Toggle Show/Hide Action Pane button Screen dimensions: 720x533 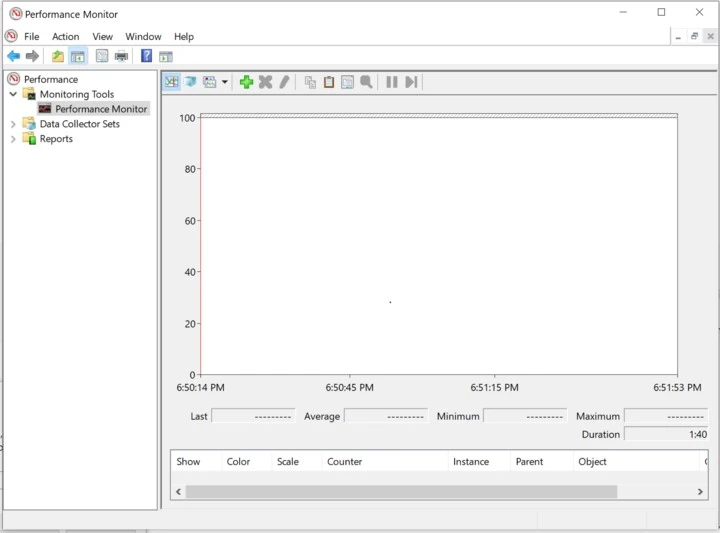point(166,56)
